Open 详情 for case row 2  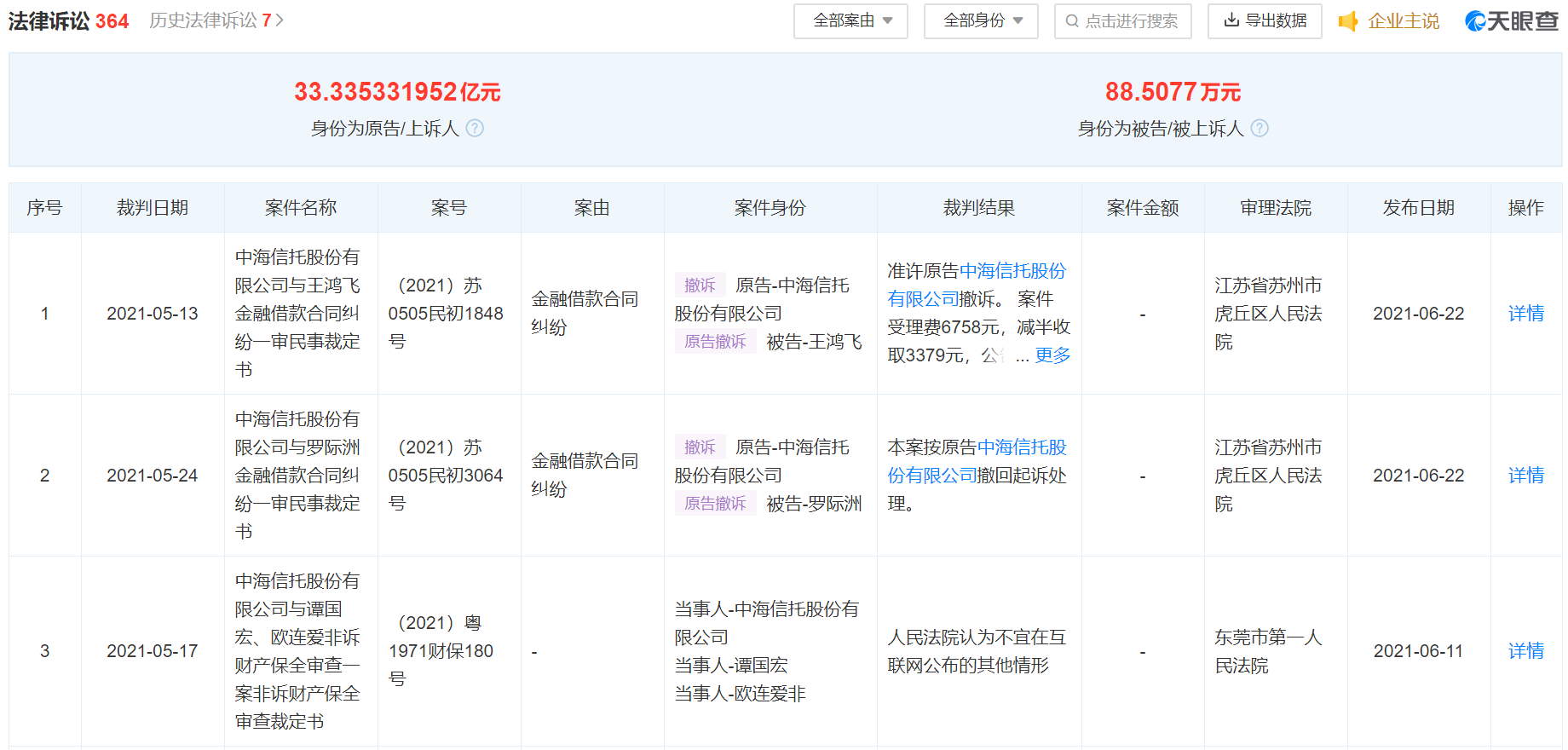coord(1525,476)
